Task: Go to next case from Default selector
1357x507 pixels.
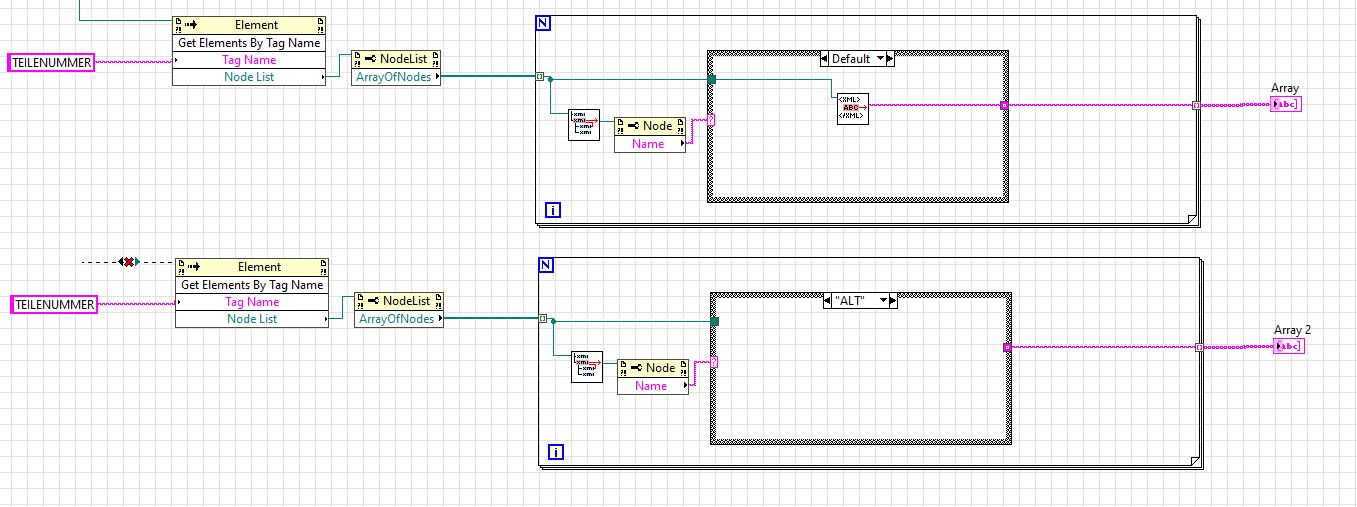Action: point(891,59)
